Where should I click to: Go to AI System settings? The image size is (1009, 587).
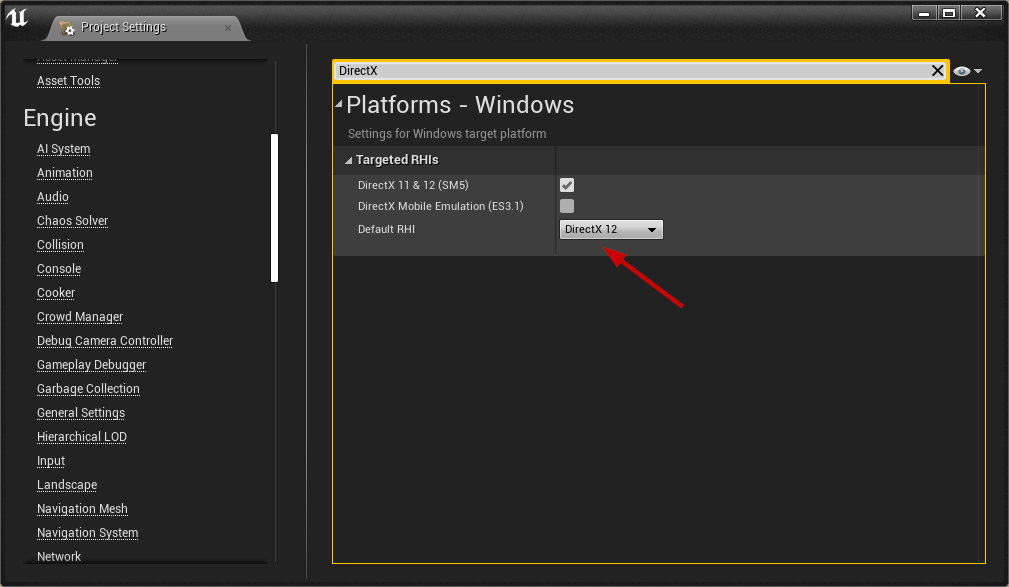[63, 148]
